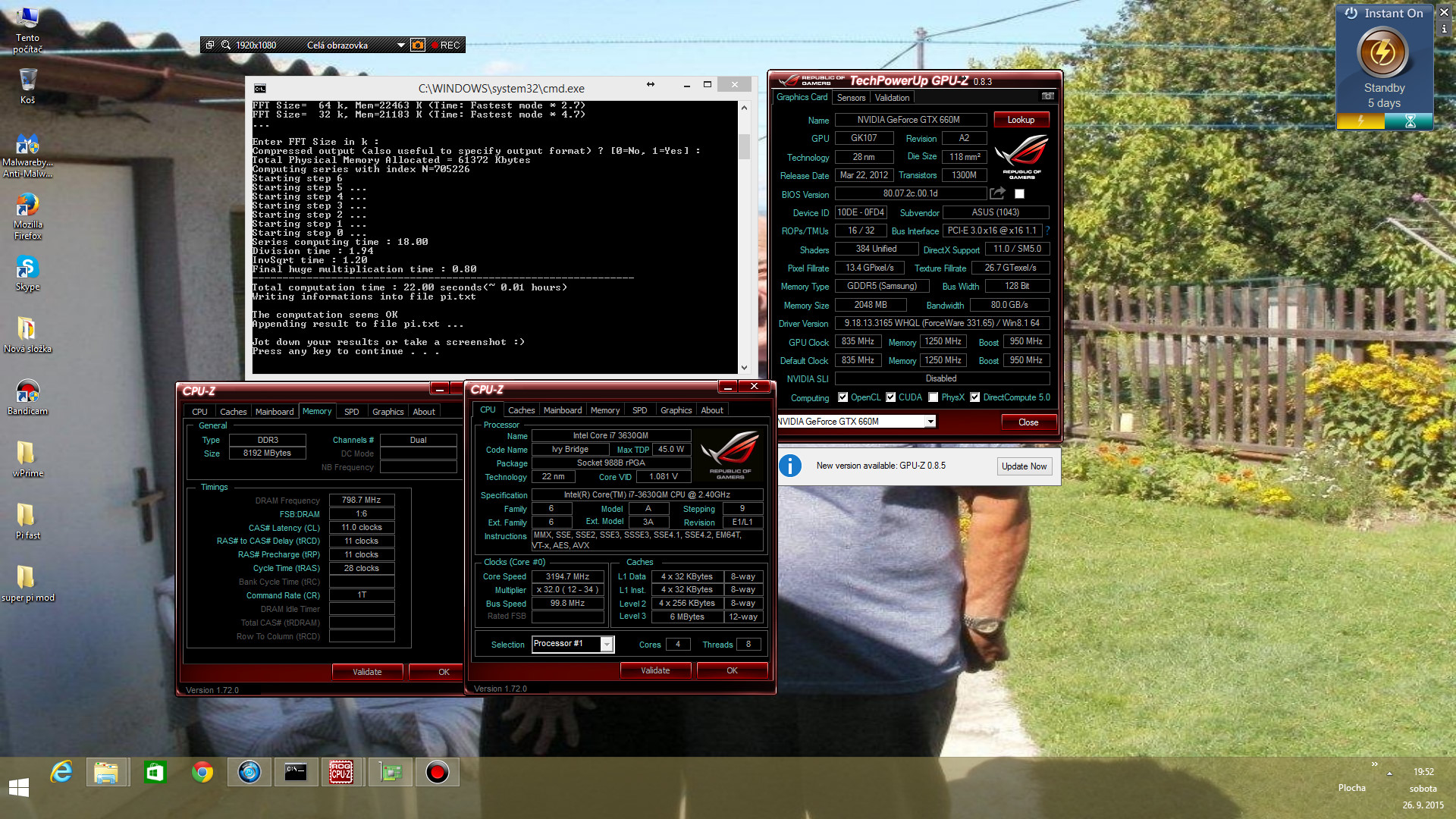Select Mozilla Firefox desktop icon
The width and height of the screenshot is (1456, 819).
click(x=27, y=216)
